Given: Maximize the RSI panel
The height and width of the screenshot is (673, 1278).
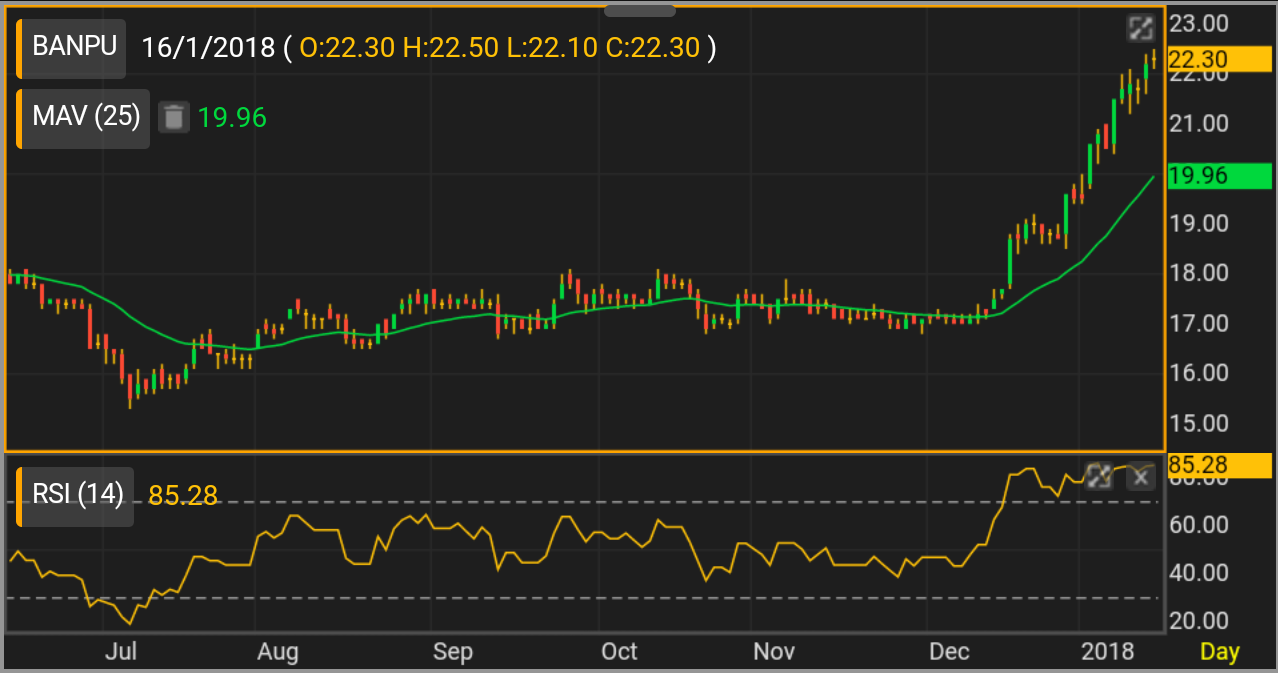Looking at the screenshot, I should (1099, 476).
